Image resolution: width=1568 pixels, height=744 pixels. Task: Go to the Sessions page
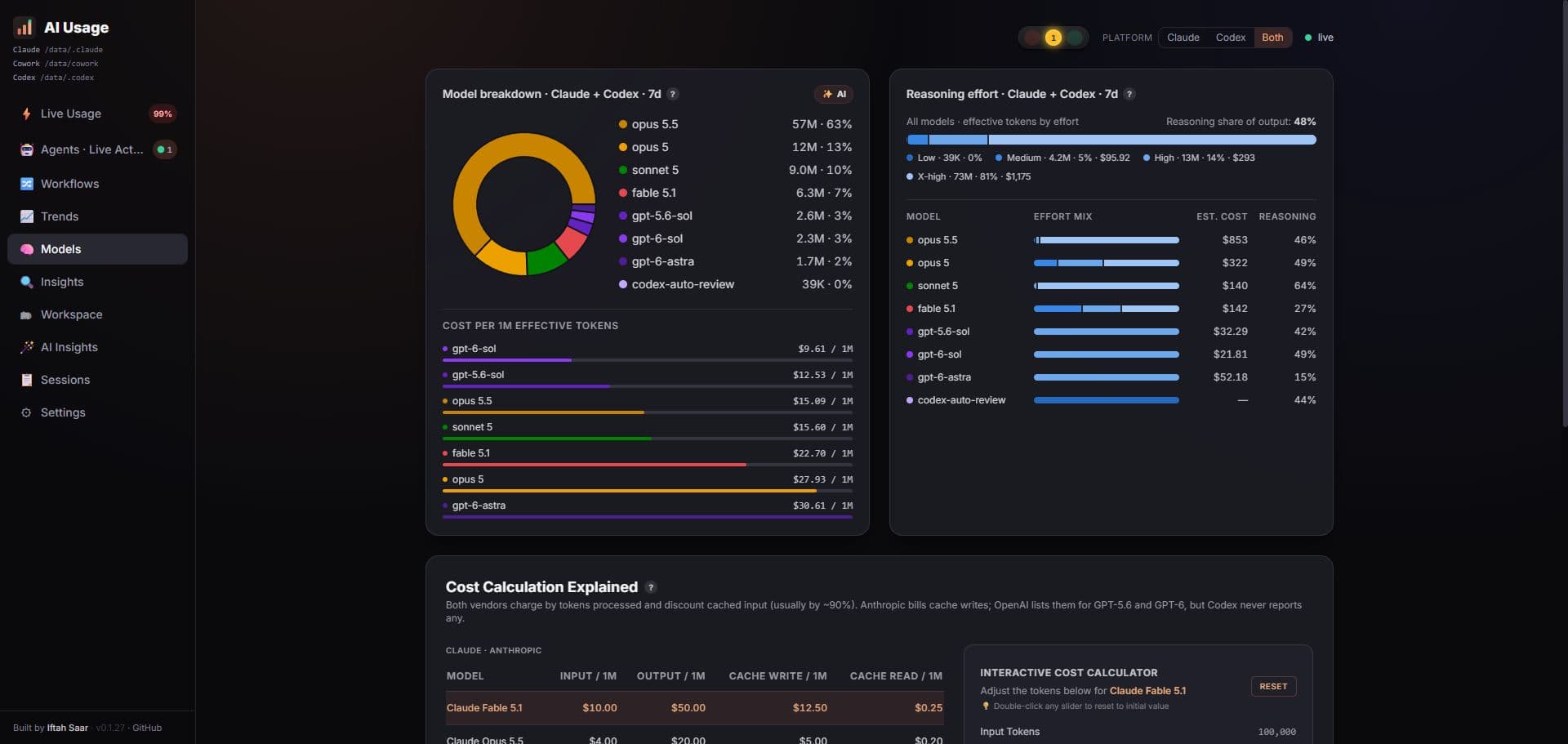click(97, 380)
